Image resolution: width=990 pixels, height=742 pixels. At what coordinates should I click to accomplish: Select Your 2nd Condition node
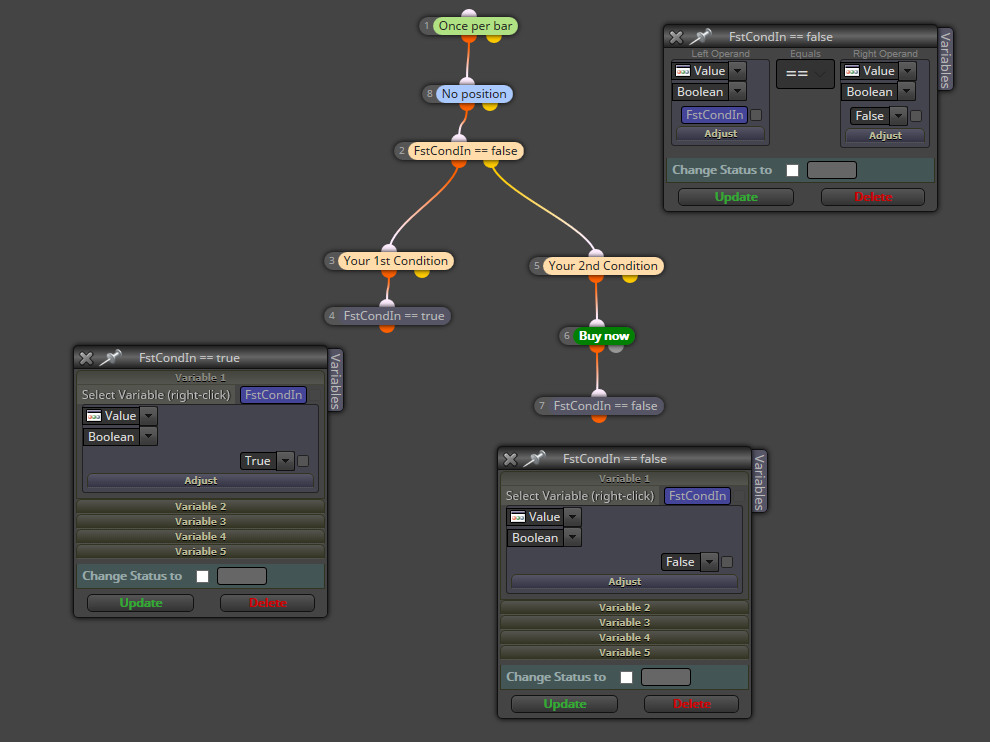point(603,266)
